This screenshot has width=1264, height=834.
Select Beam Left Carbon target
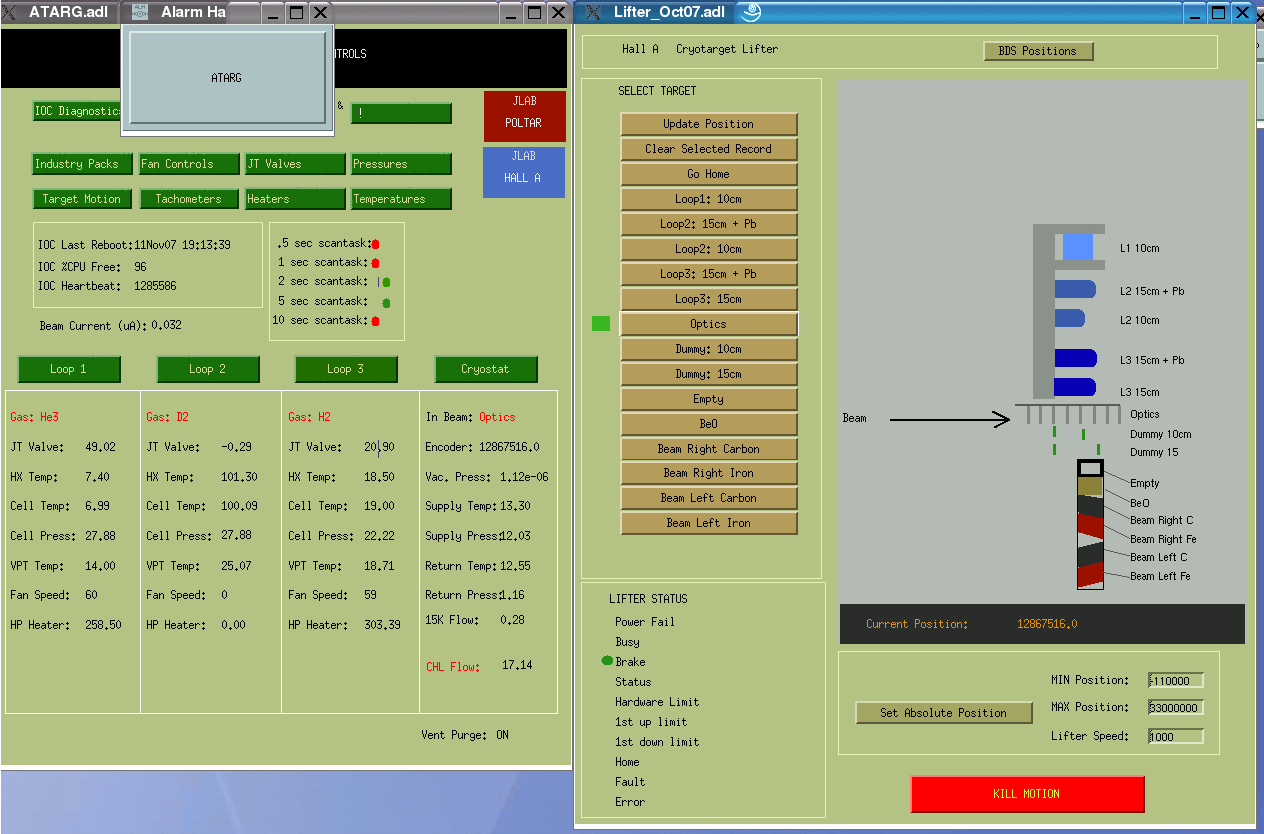709,498
